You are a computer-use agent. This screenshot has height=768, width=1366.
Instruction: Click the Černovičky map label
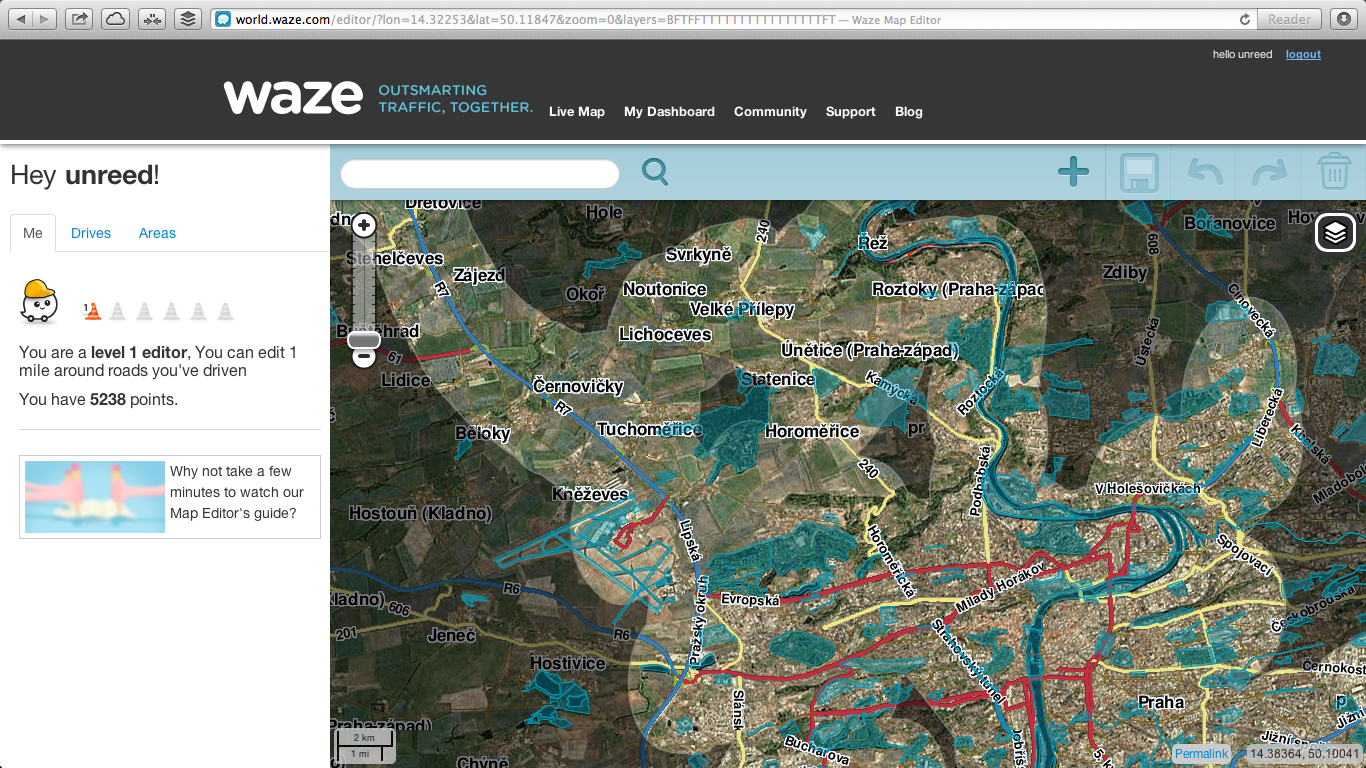pos(578,386)
